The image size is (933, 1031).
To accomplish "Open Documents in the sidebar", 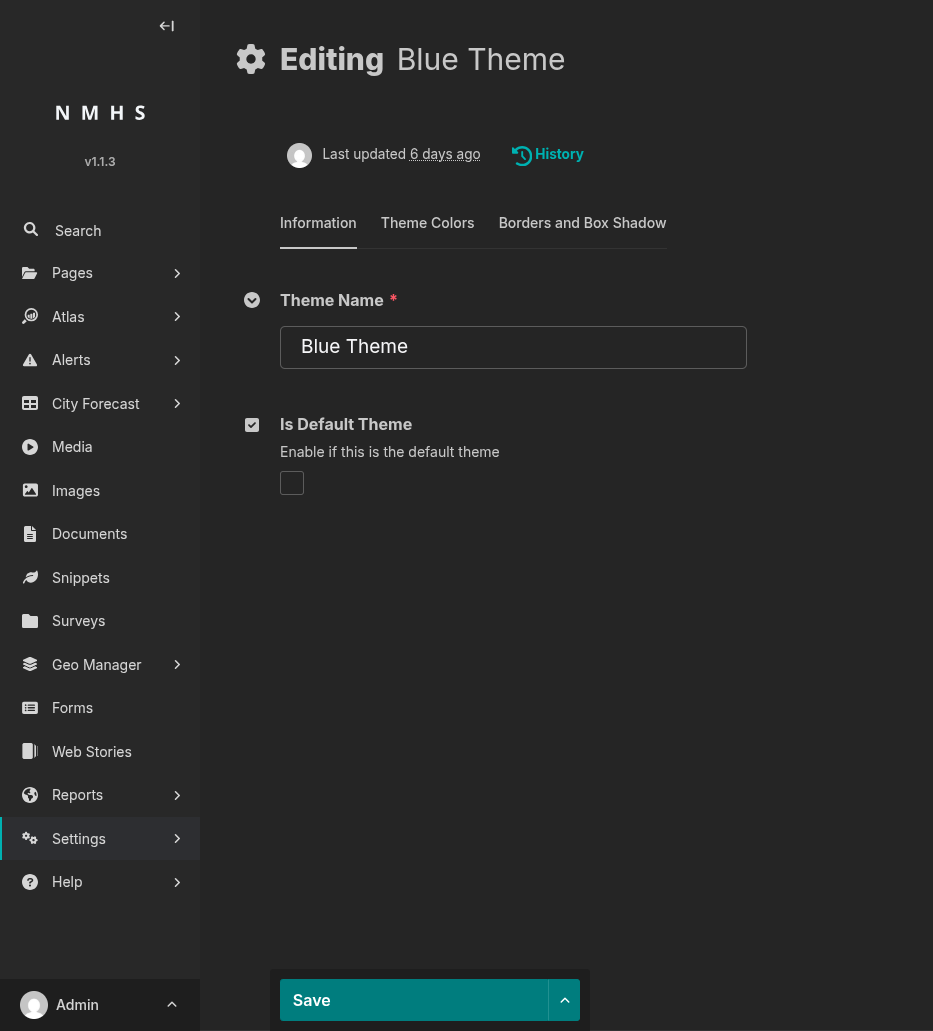I will (100, 534).
